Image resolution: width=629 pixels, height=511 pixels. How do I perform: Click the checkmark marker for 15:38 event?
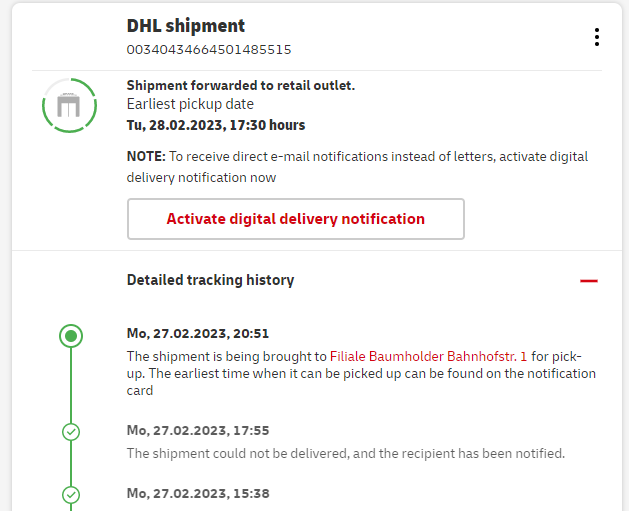pos(70,494)
